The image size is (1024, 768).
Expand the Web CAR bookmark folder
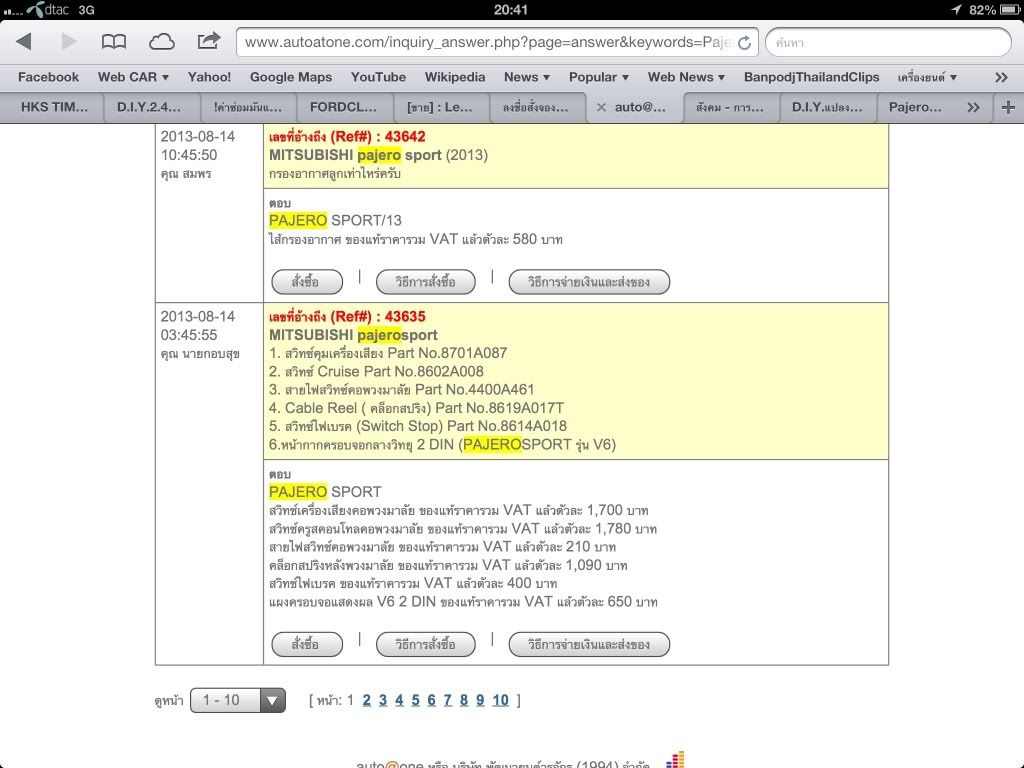[133, 77]
